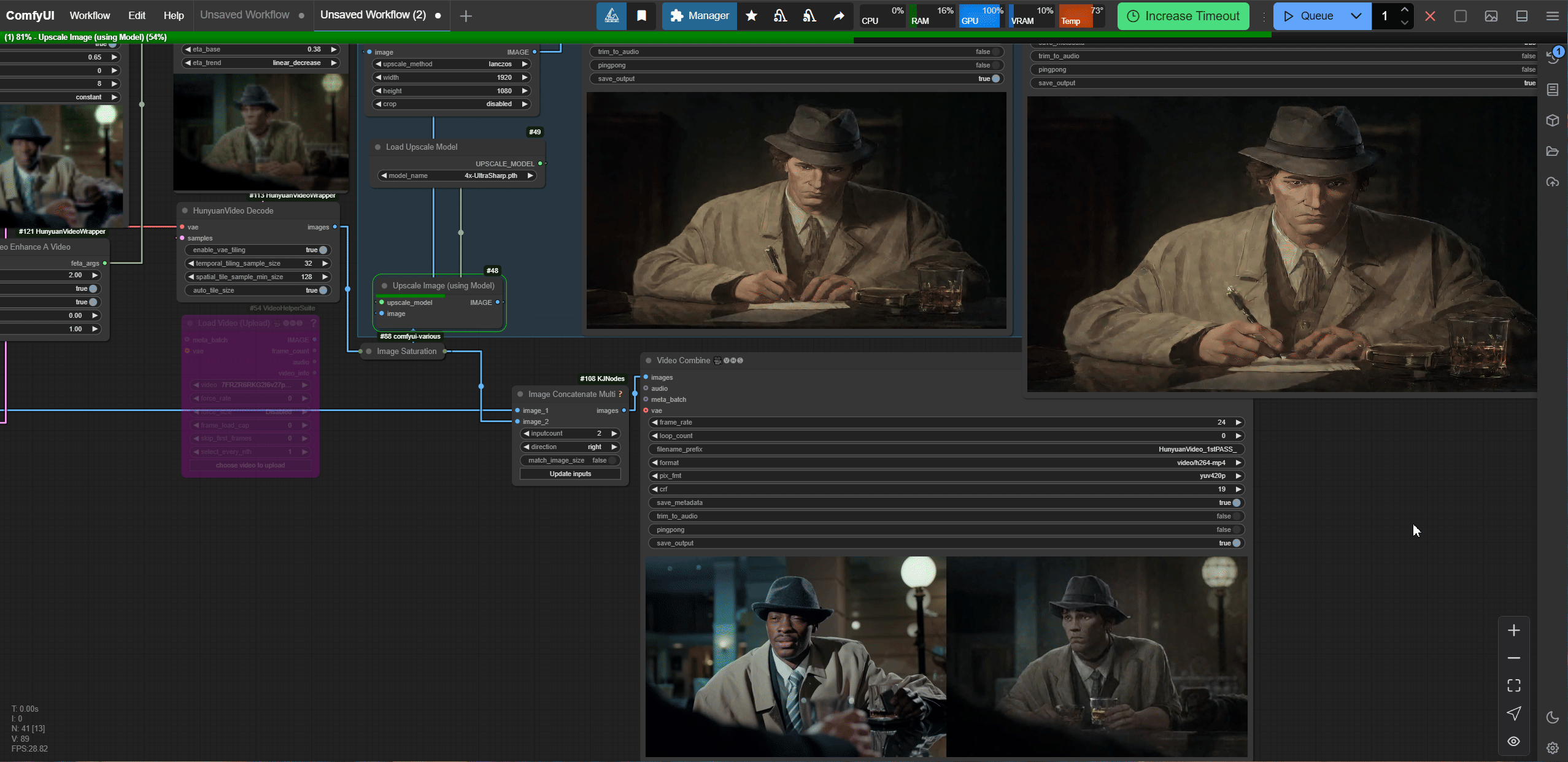Toggle dark theme moon icon
This screenshot has width=1568, height=762.
pyautogui.click(x=1553, y=717)
